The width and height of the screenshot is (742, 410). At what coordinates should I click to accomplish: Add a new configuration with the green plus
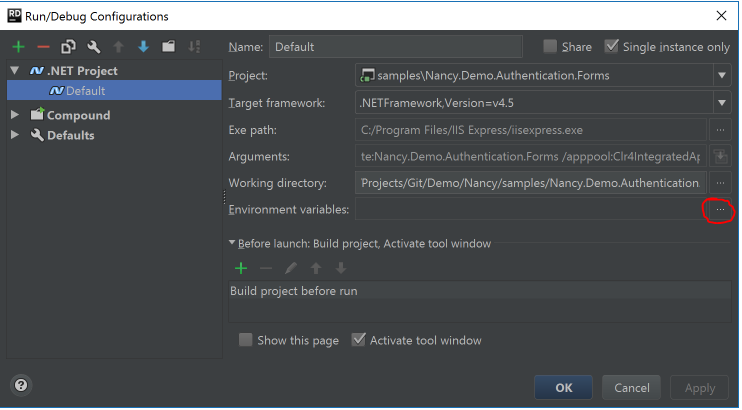pos(18,46)
